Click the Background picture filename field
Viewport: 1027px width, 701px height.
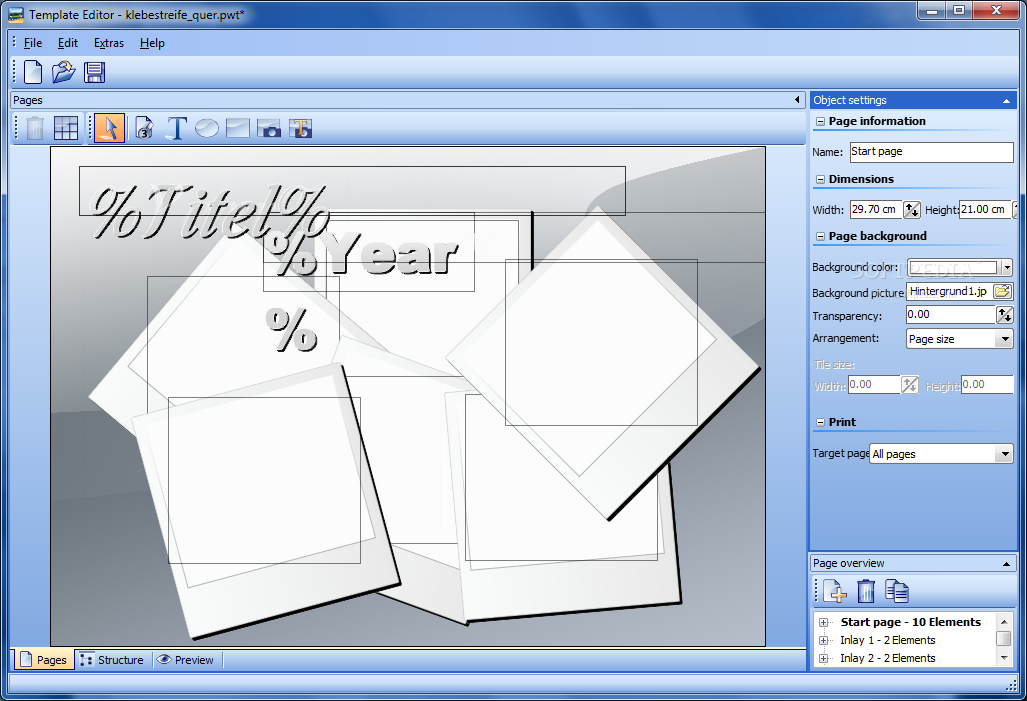950,292
